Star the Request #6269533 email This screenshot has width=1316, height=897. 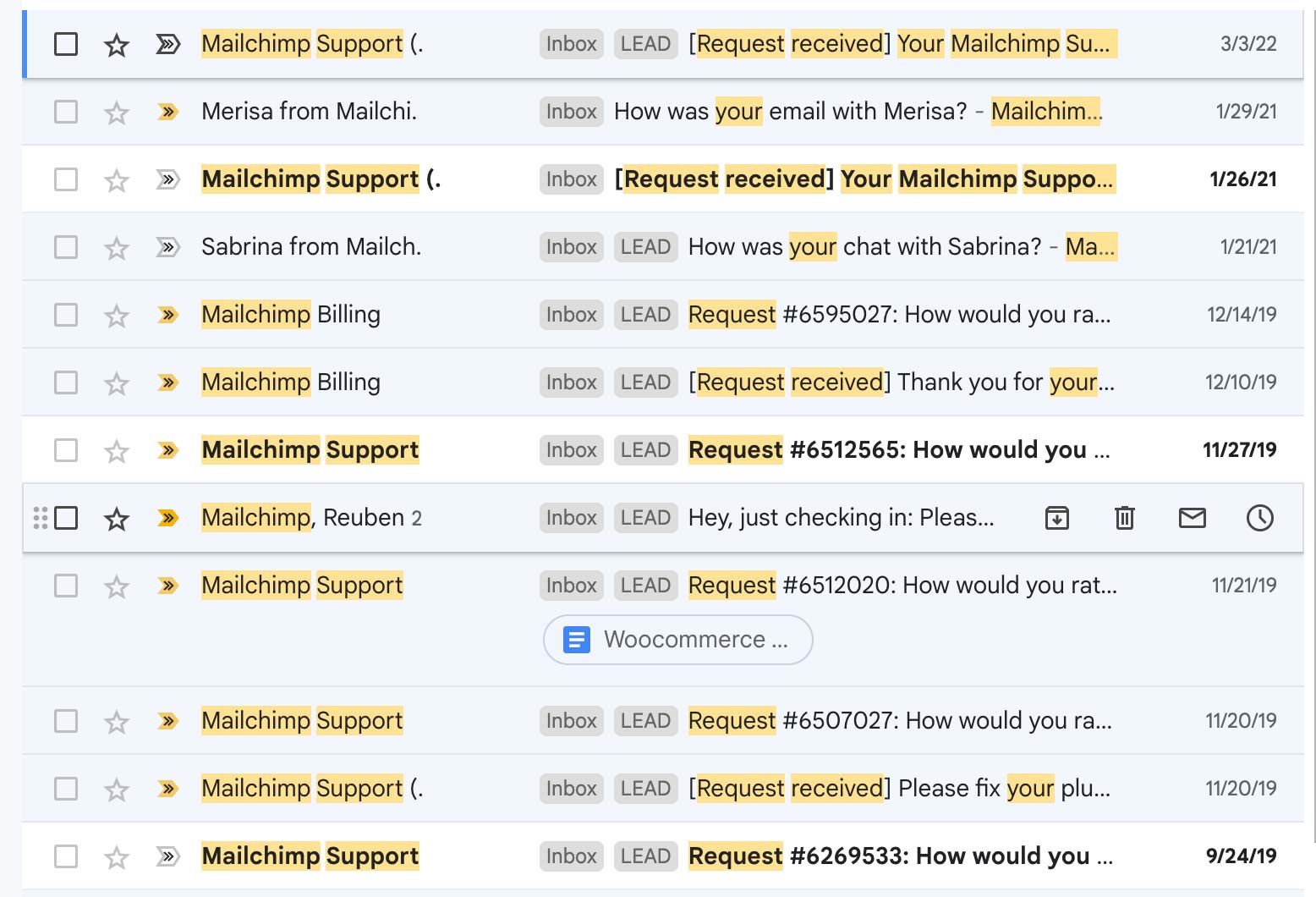tap(117, 856)
